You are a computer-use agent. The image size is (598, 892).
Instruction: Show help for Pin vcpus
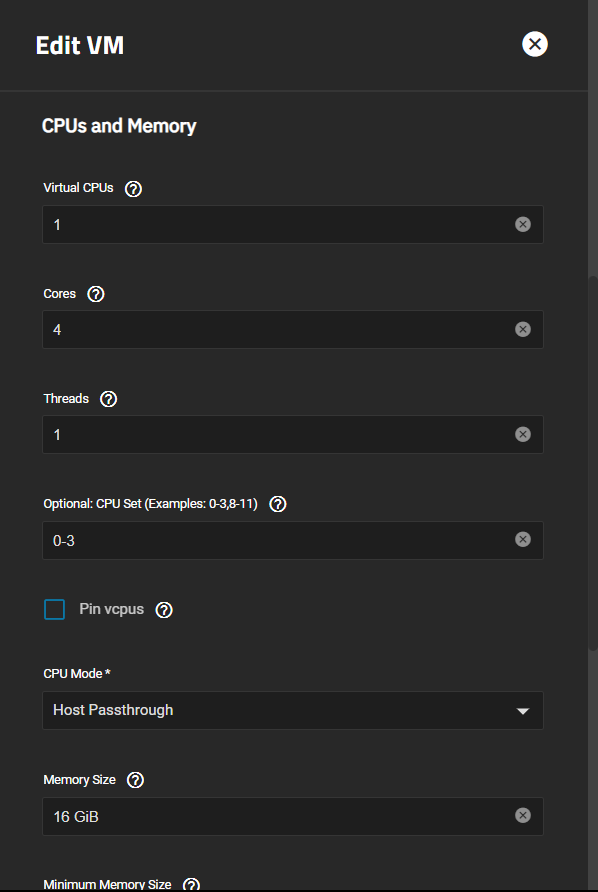[x=164, y=610]
